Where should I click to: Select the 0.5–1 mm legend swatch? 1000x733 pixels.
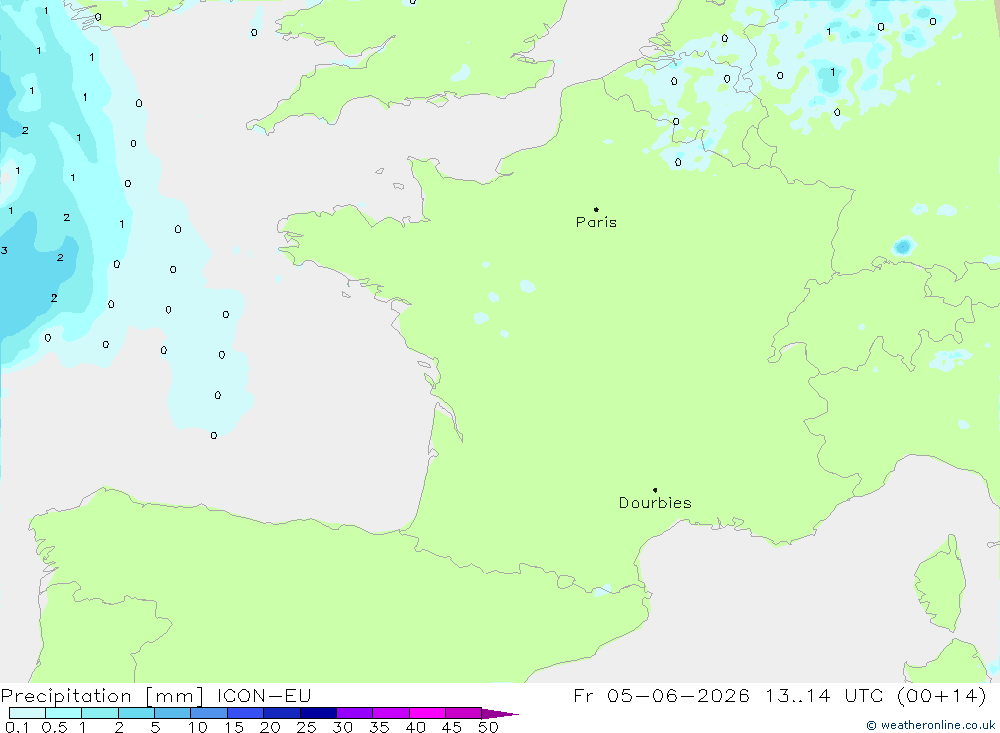pos(64,713)
